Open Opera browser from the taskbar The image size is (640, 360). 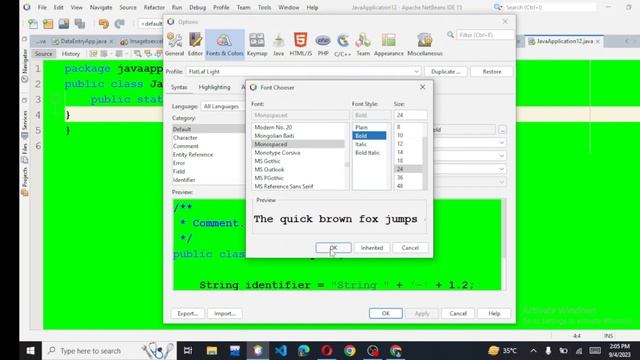tap(327, 351)
